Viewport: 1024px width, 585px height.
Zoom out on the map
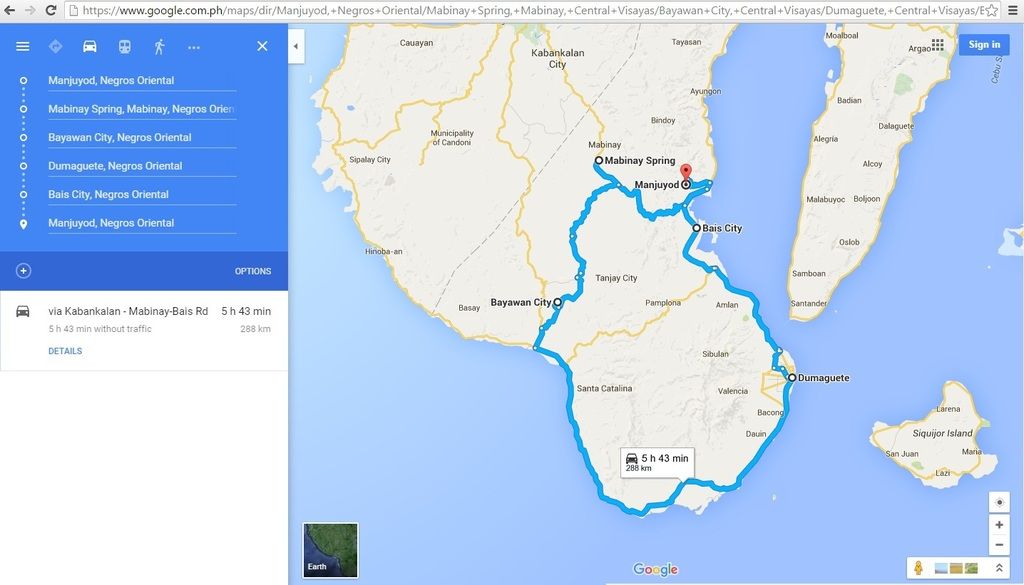(999, 545)
